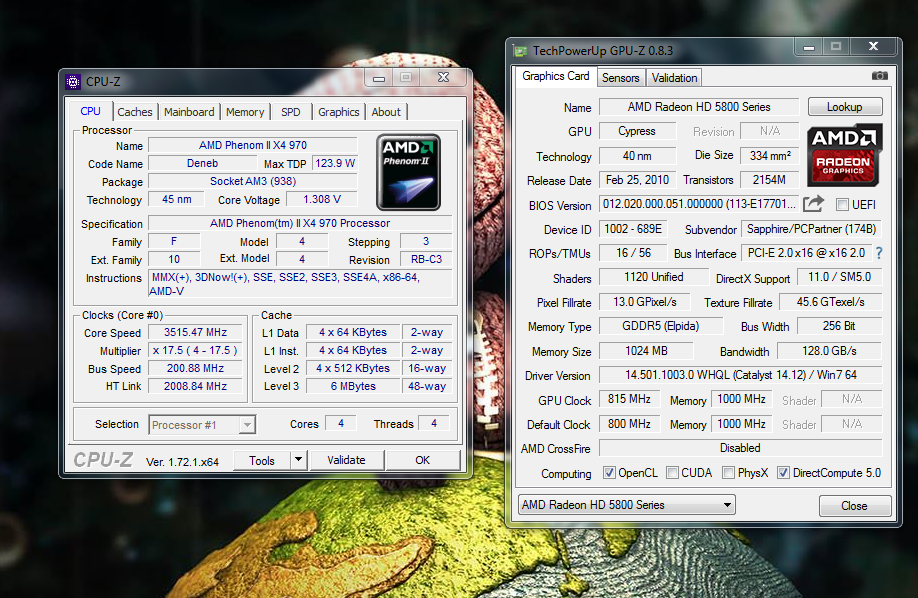Click the Core Voltage value 1.308 V
The image size is (918, 598).
click(321, 199)
